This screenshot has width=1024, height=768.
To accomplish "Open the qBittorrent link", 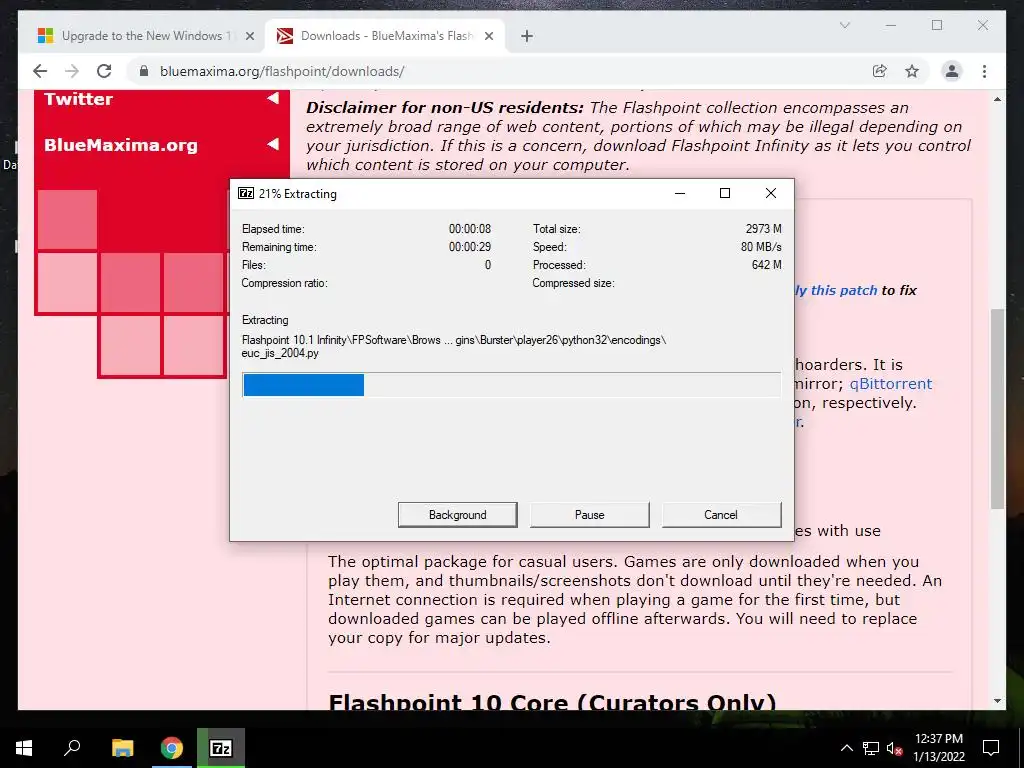I will pyautogui.click(x=891, y=384).
